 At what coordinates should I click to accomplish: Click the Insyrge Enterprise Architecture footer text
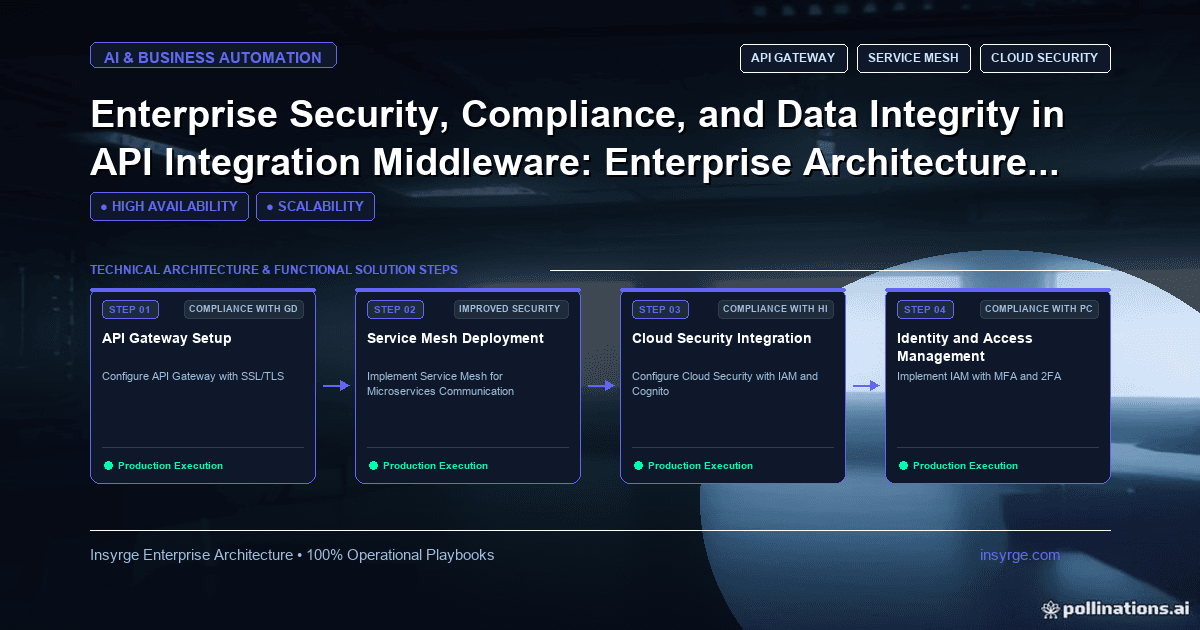coord(292,555)
